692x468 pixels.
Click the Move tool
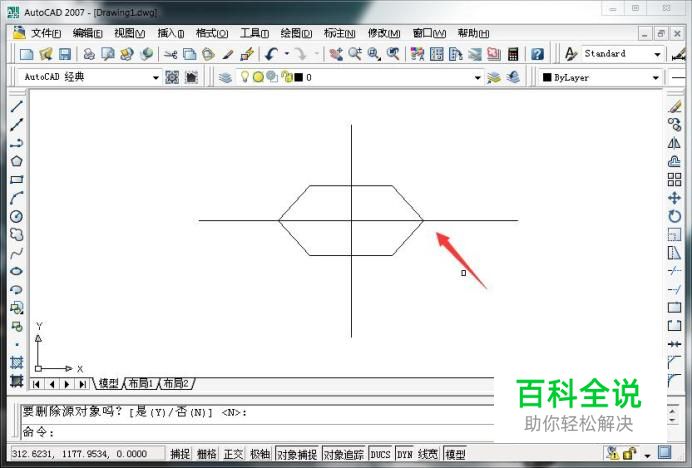(674, 198)
